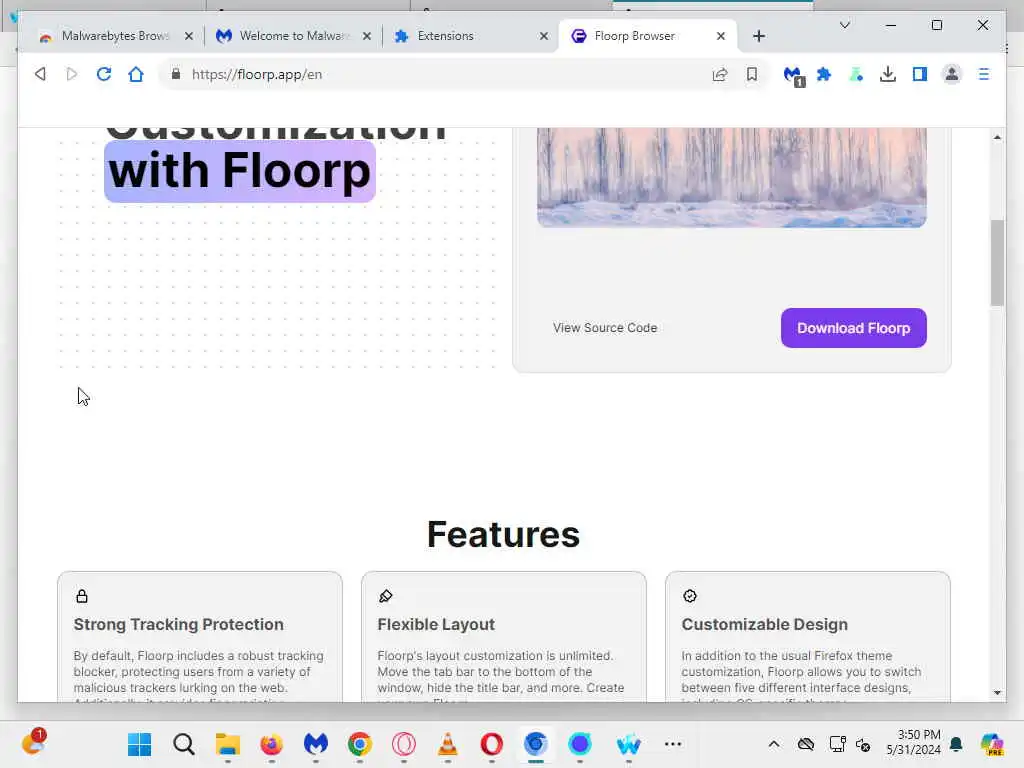This screenshot has width=1024, height=768.
Task: Open the 3:50 PM clock calendar
Action: (913, 743)
